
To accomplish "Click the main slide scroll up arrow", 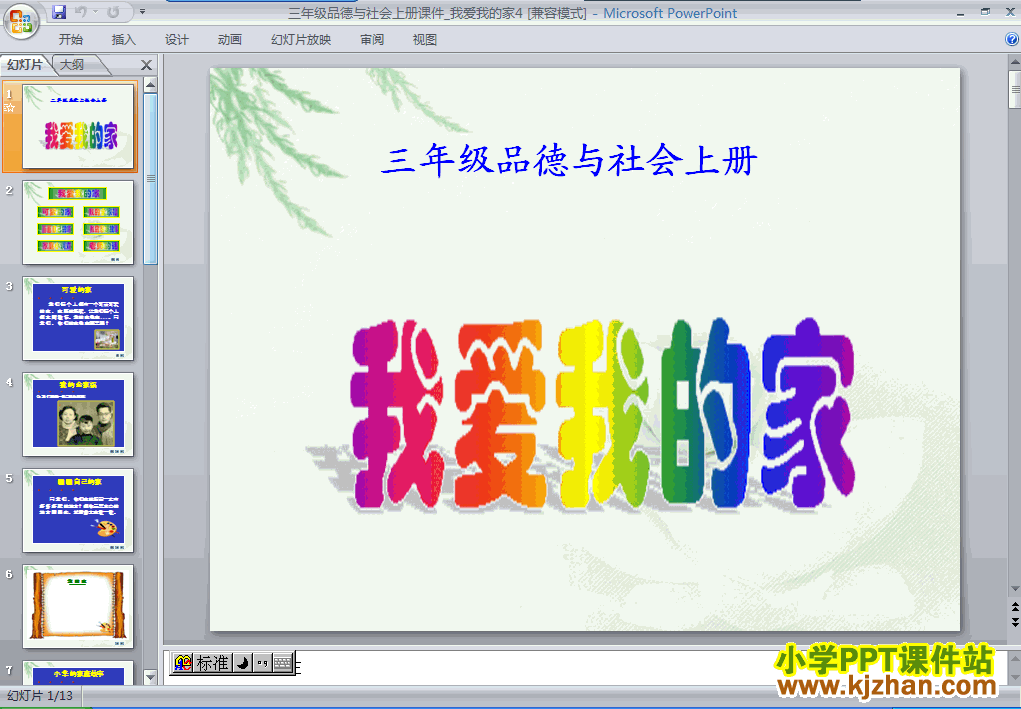I will pos(1014,63).
